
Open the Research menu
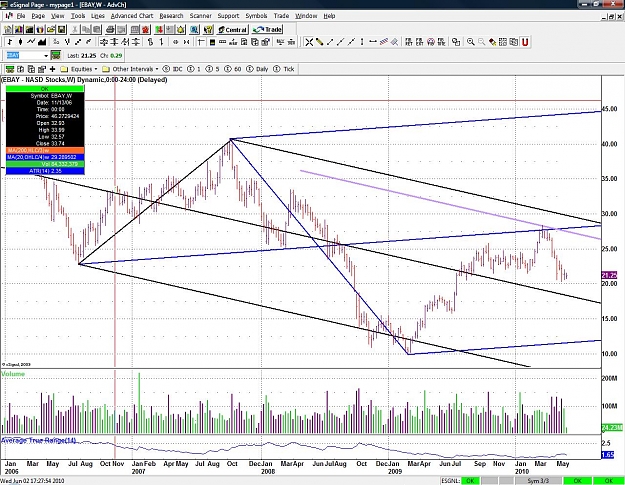tap(171, 16)
